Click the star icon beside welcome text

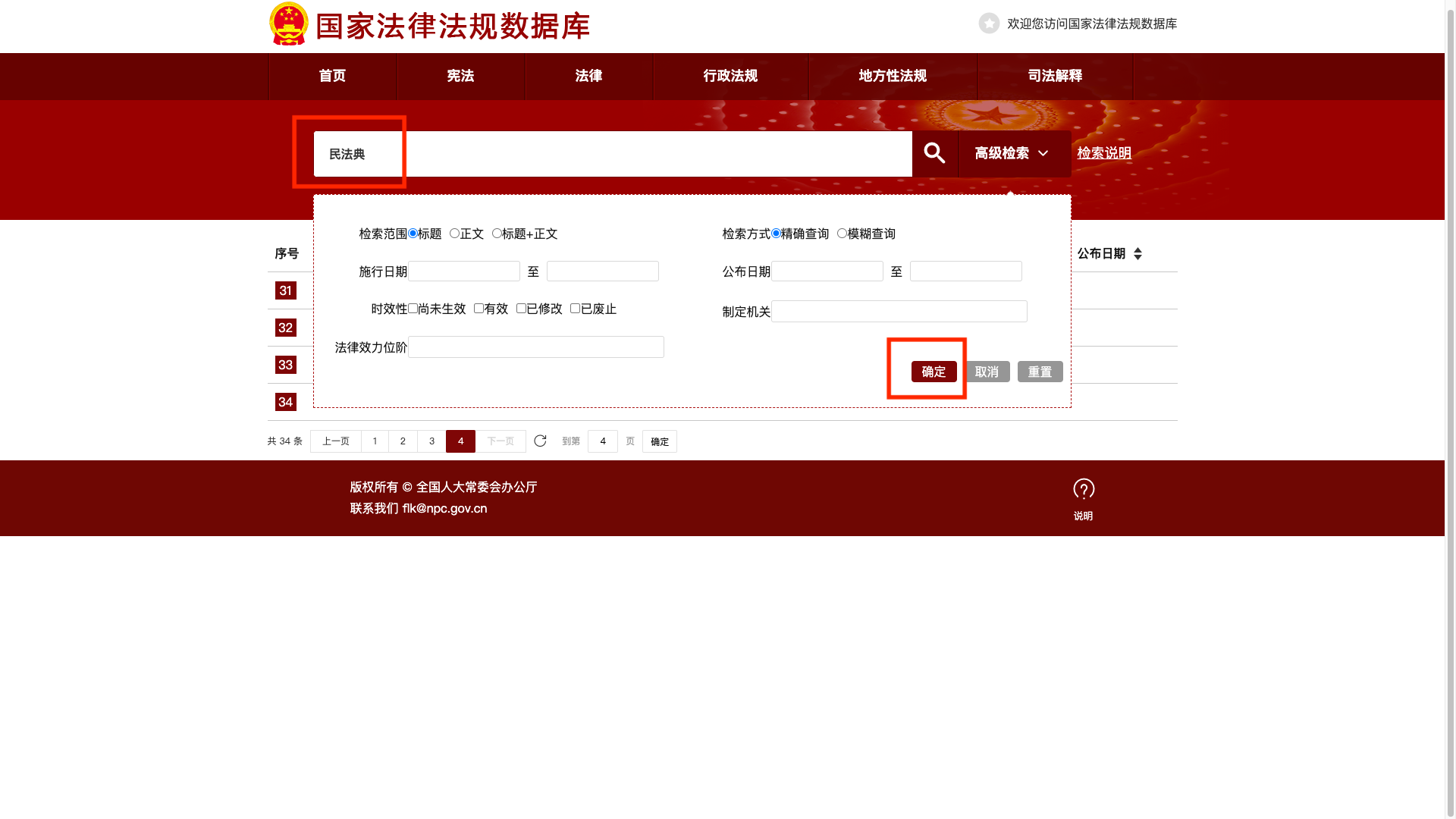[989, 24]
